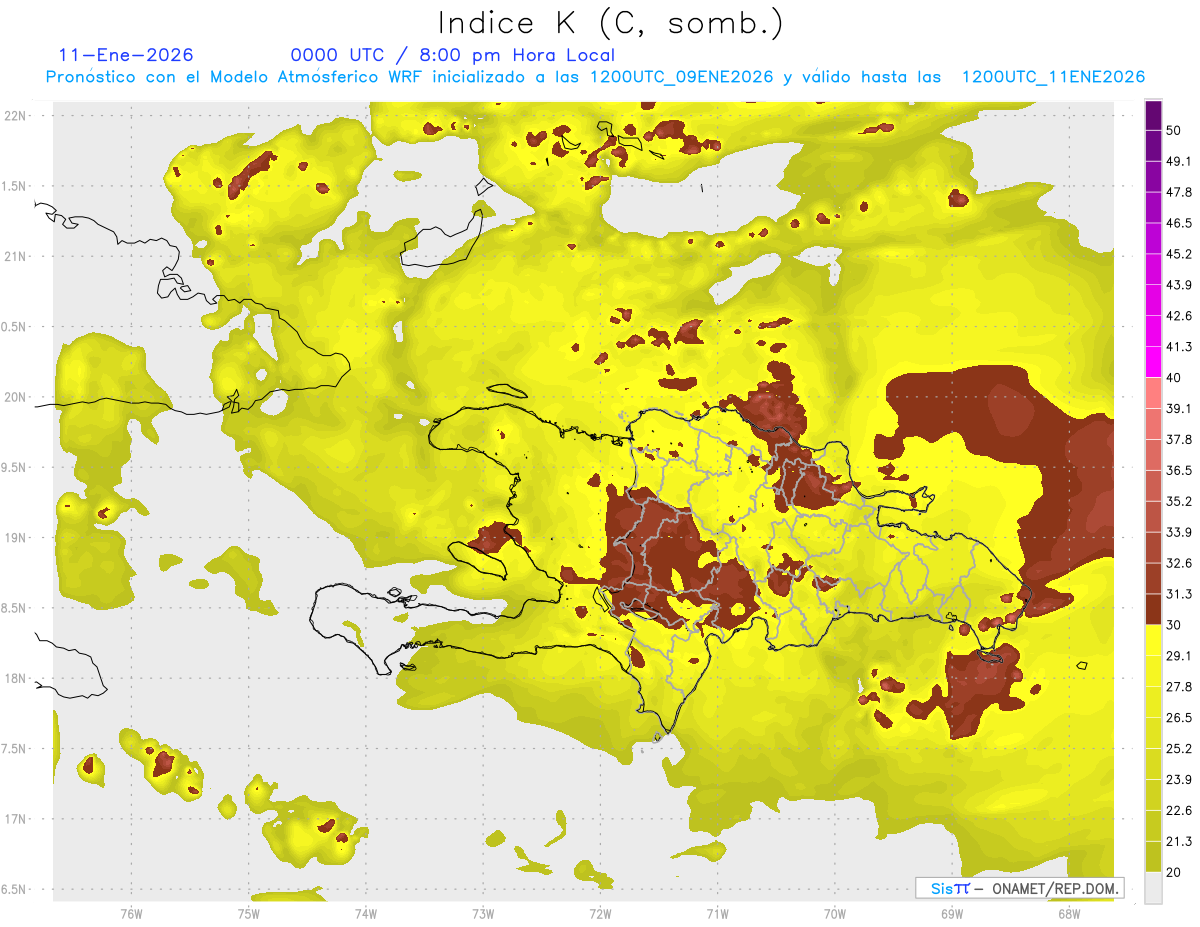Click the '19N' latitude axis label
Screen dimensions: 1200x927
click(14, 538)
